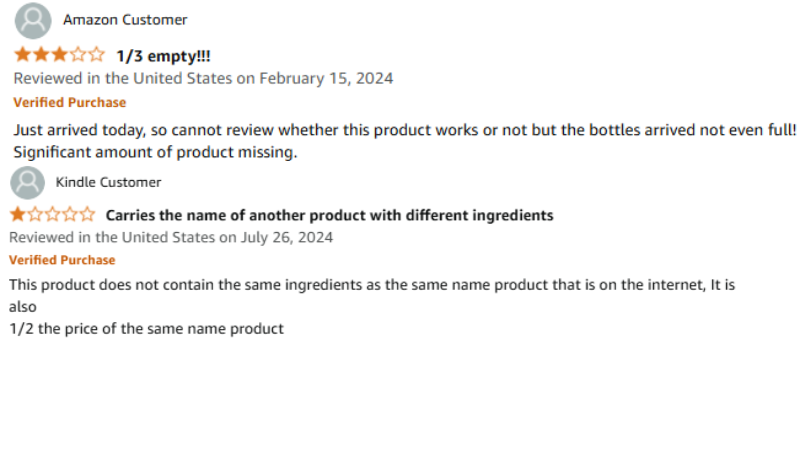800x457 pixels.
Task: Click the February 15, 2024 review date
Action: [326, 79]
